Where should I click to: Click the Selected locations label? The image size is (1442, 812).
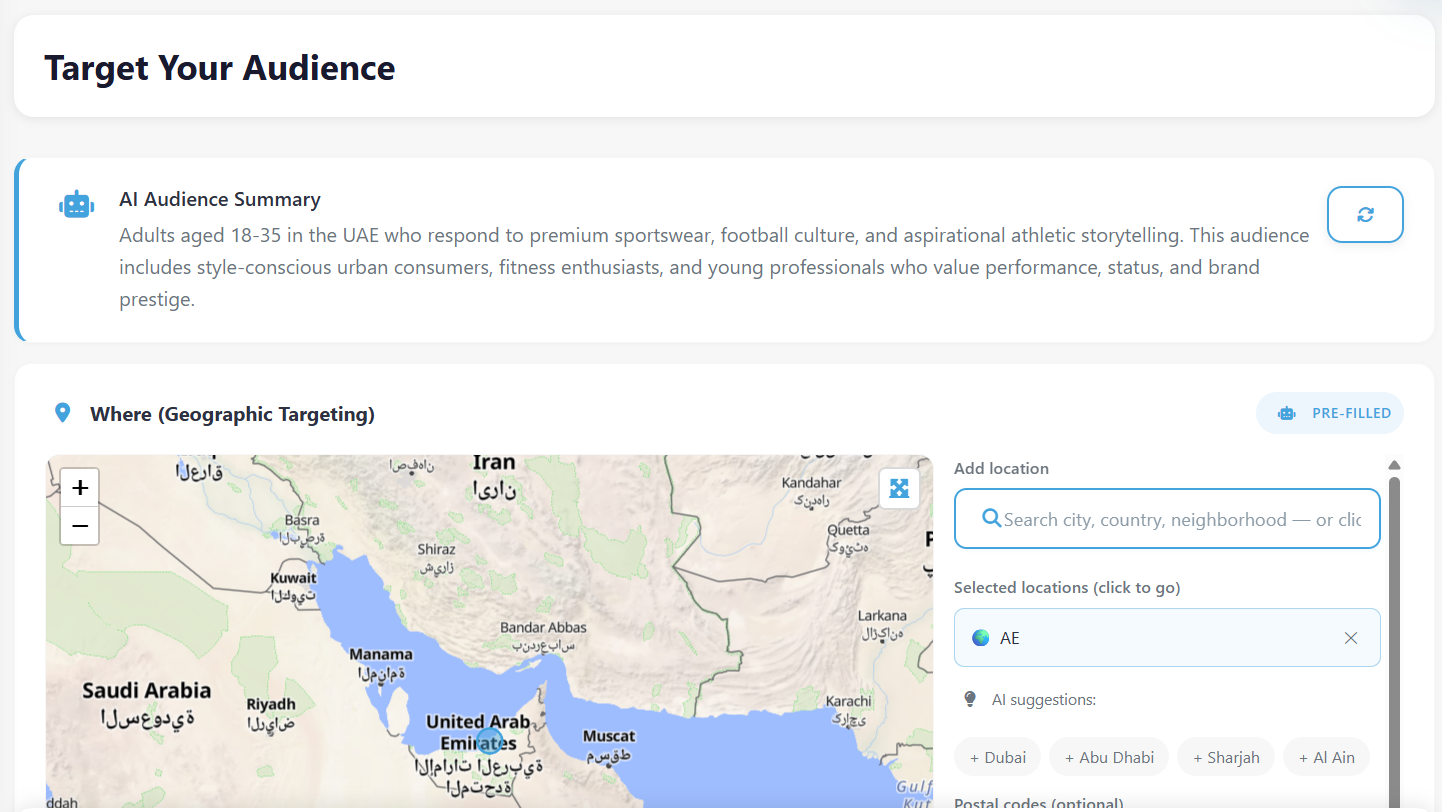click(1067, 587)
